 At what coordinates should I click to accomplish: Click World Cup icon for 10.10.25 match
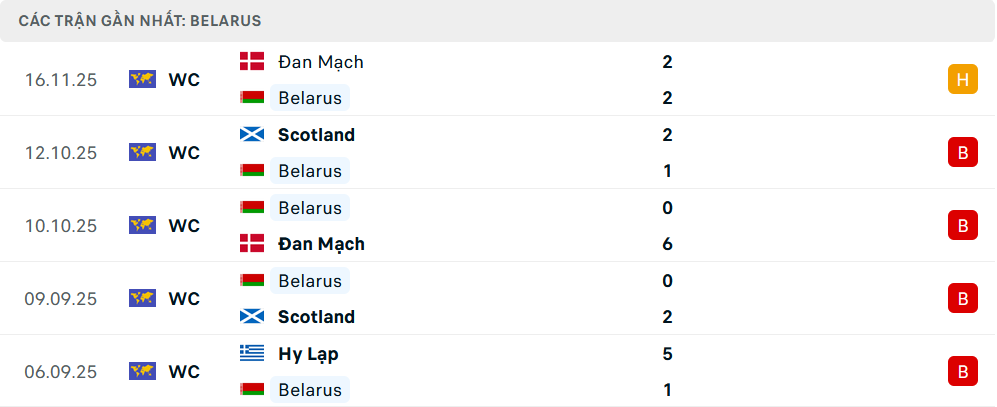coord(143,225)
